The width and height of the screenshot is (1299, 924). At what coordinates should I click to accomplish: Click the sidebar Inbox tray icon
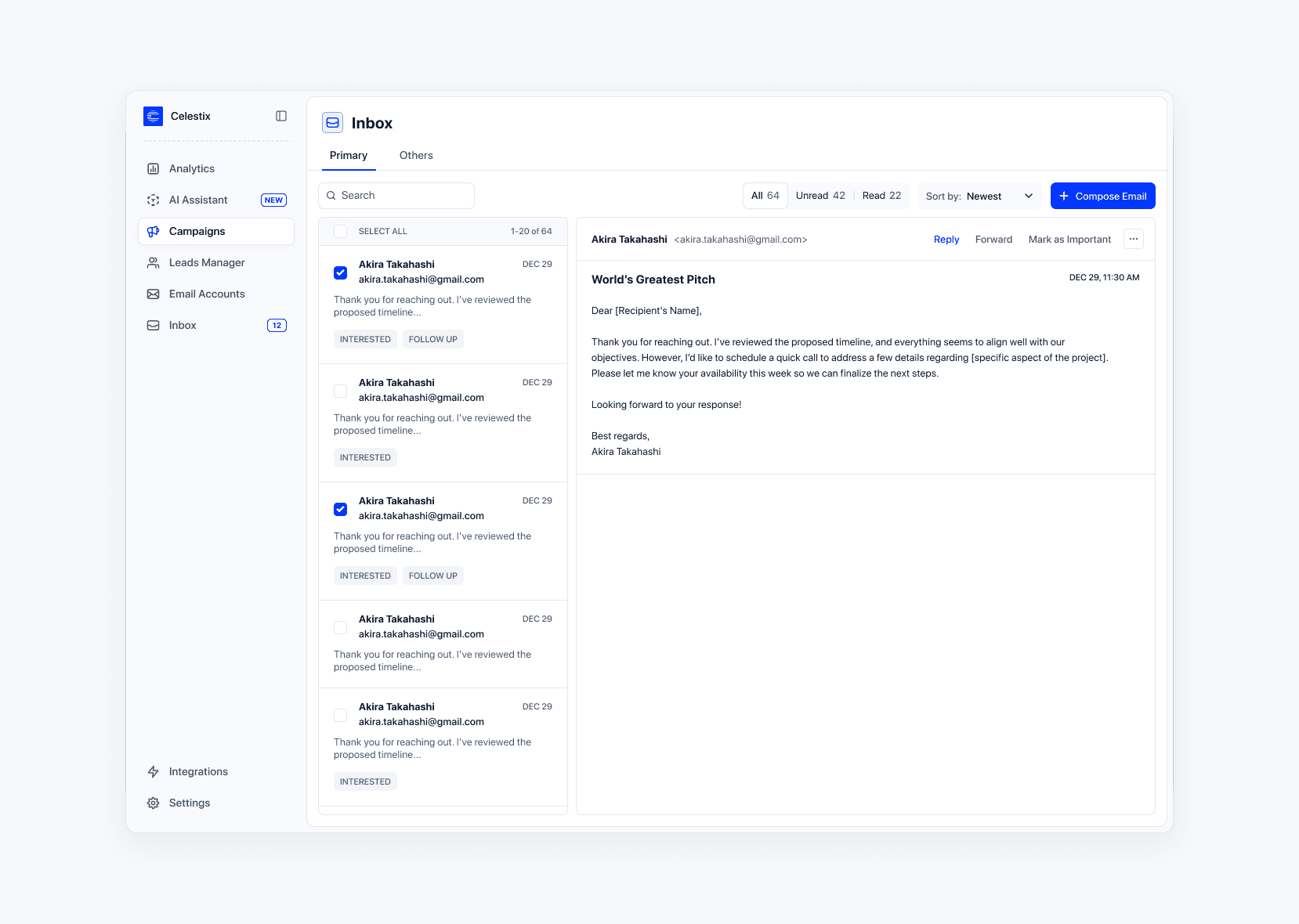point(154,325)
